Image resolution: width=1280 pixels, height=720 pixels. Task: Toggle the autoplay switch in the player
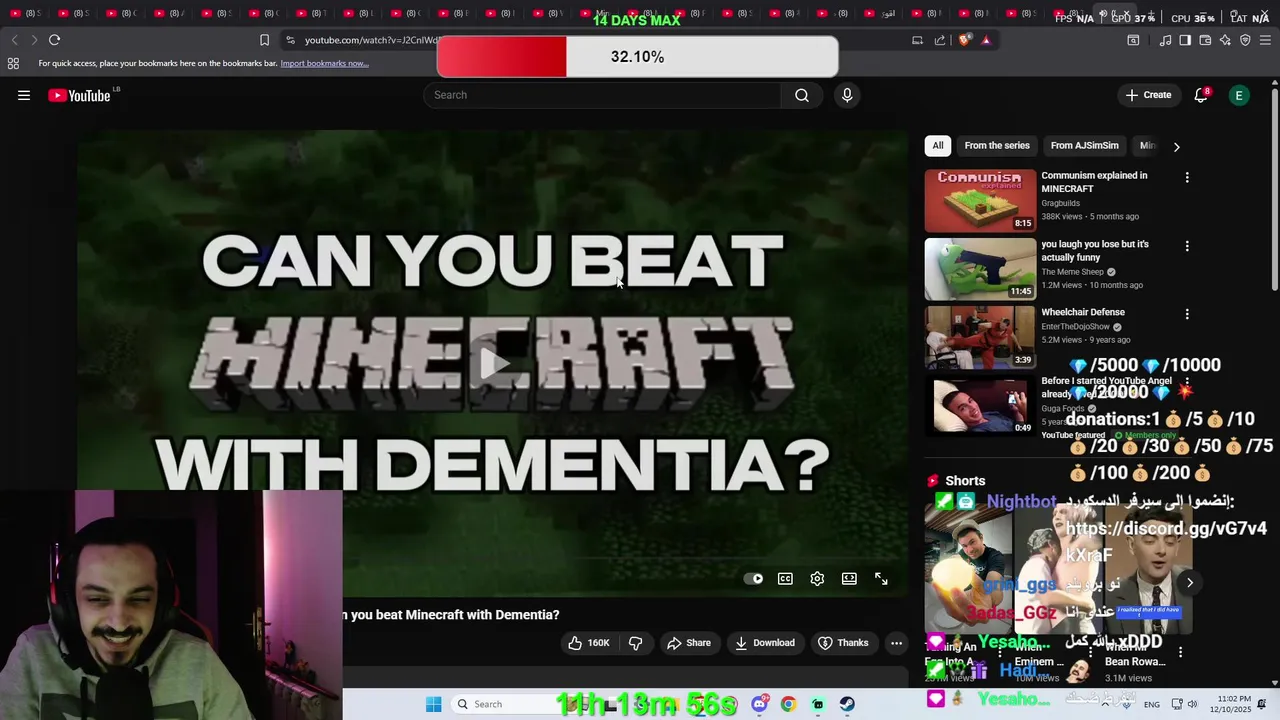[754, 578]
